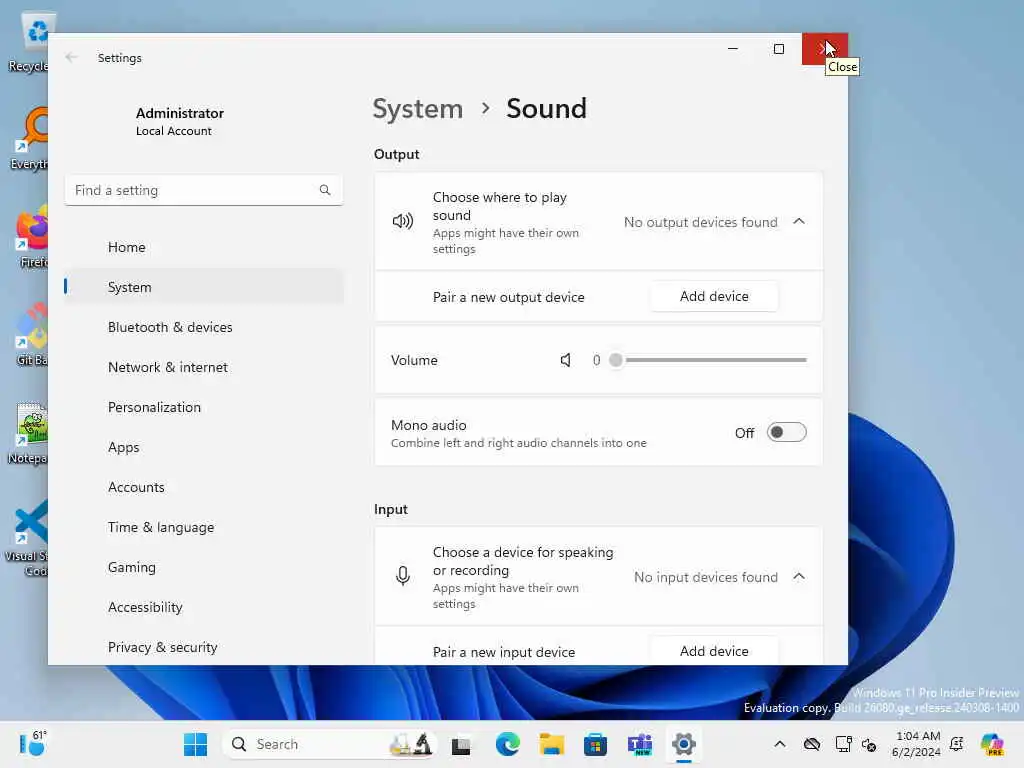This screenshot has height=768, width=1024.
Task: Click Add device for new output device
Action: click(x=714, y=296)
